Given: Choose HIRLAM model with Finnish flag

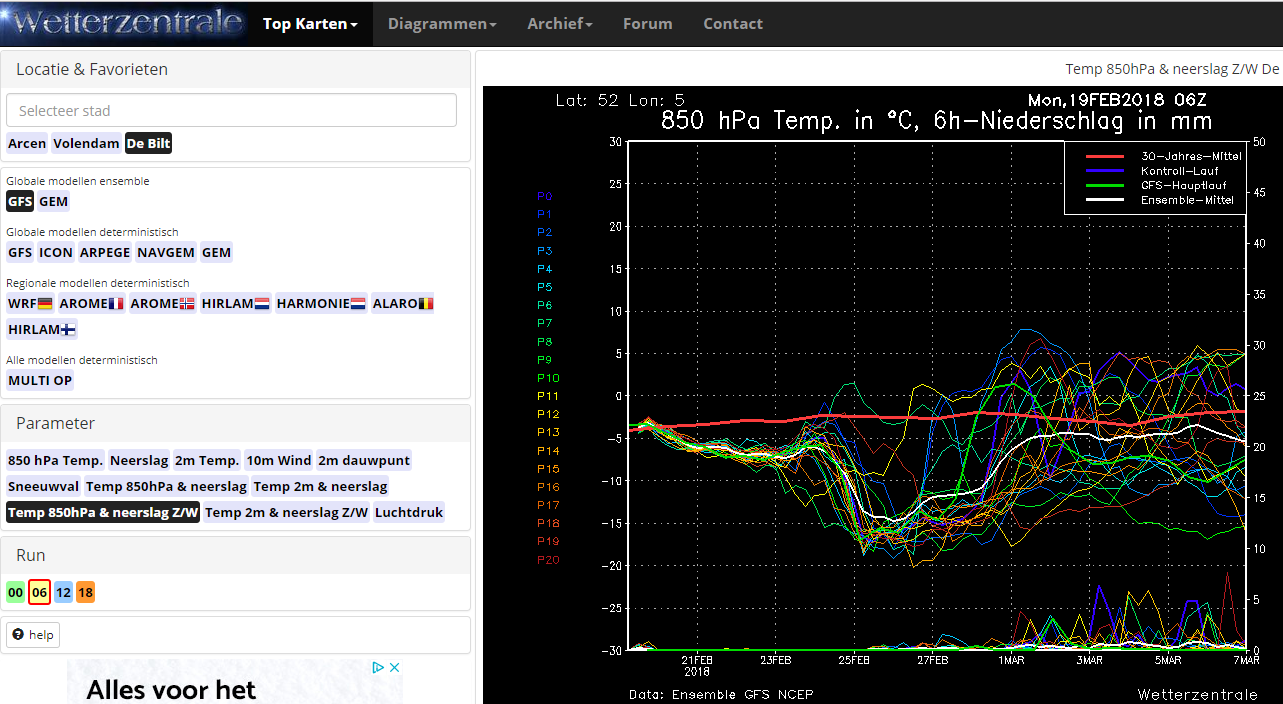Looking at the screenshot, I should click(x=42, y=329).
